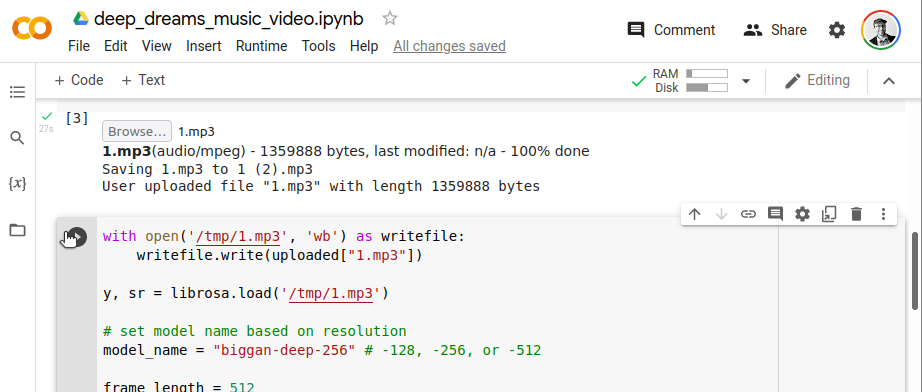Open the Tools menu
922x392 pixels.
[319, 46]
